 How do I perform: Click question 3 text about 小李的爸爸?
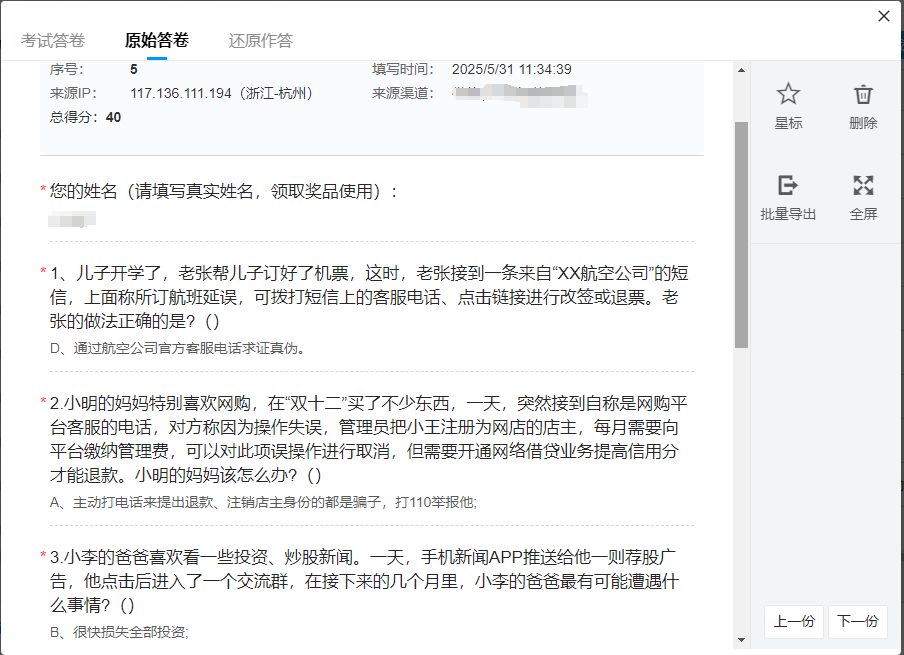click(364, 581)
